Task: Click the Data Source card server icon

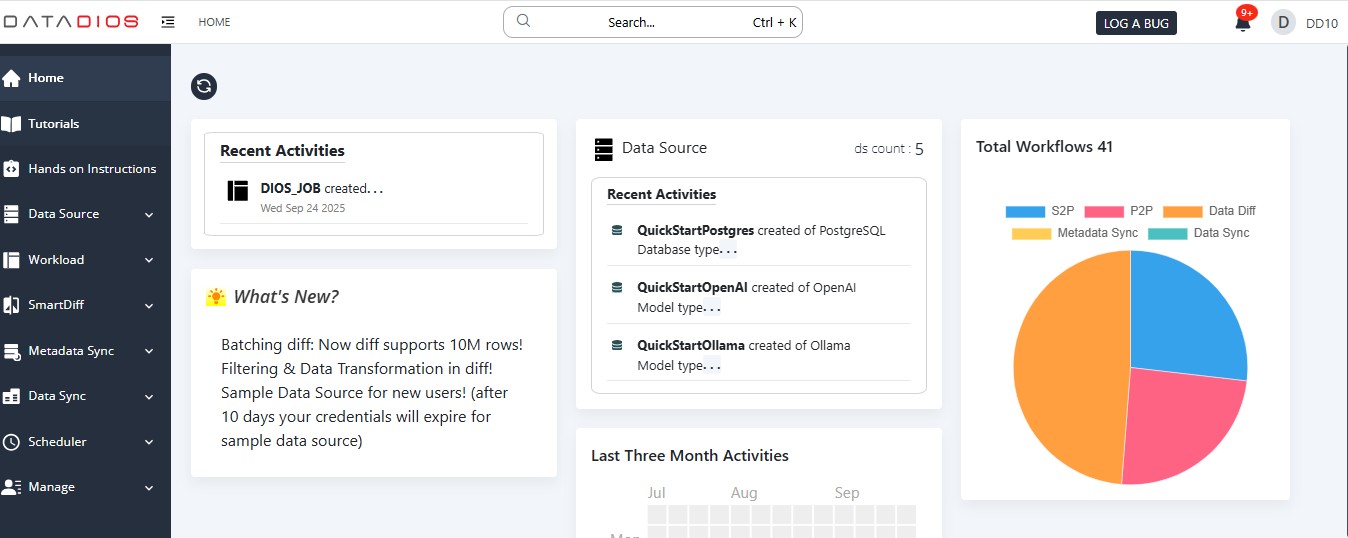Action: pyautogui.click(x=603, y=149)
